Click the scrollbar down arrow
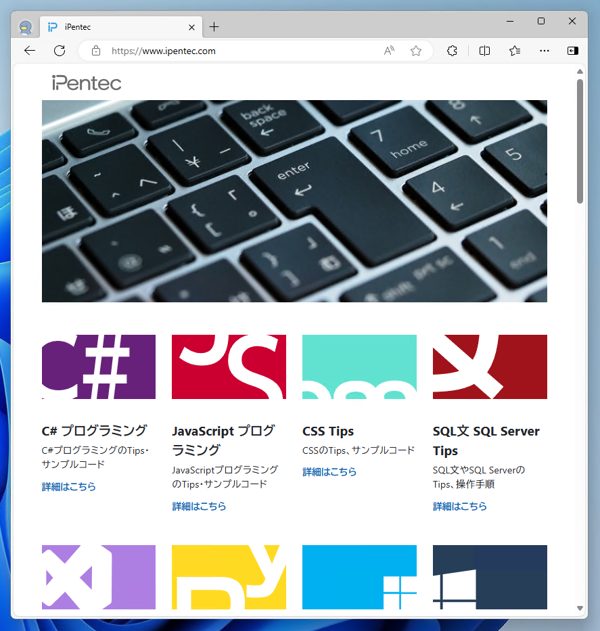The width and height of the screenshot is (600, 631). pyautogui.click(x=579, y=608)
